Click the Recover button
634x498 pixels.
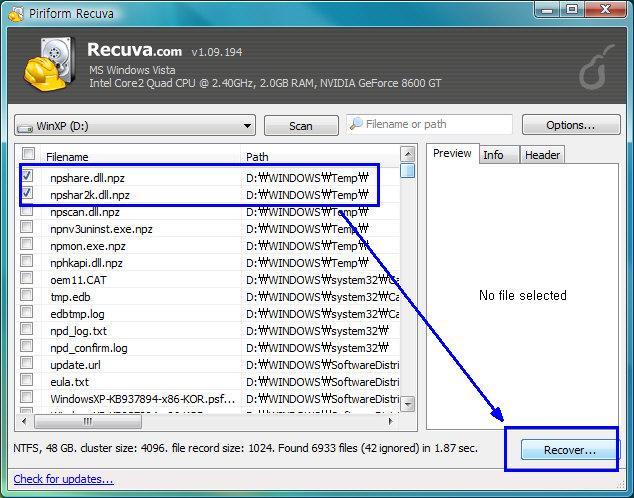tap(570, 450)
